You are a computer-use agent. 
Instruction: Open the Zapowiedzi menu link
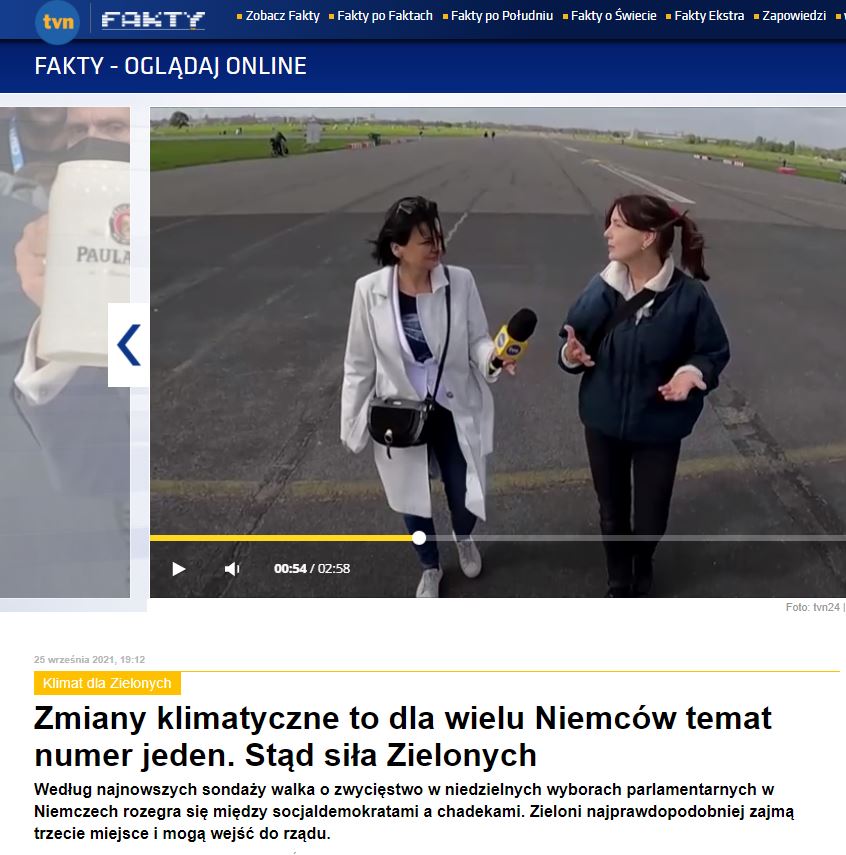pyautogui.click(x=793, y=16)
